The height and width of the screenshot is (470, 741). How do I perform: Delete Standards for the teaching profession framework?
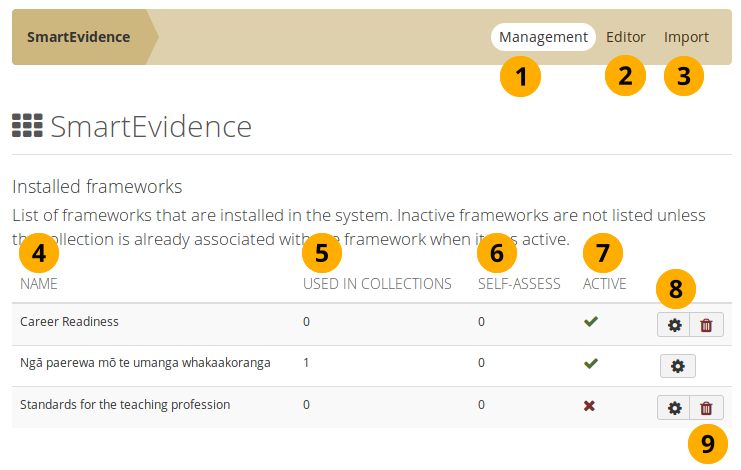[707, 407]
